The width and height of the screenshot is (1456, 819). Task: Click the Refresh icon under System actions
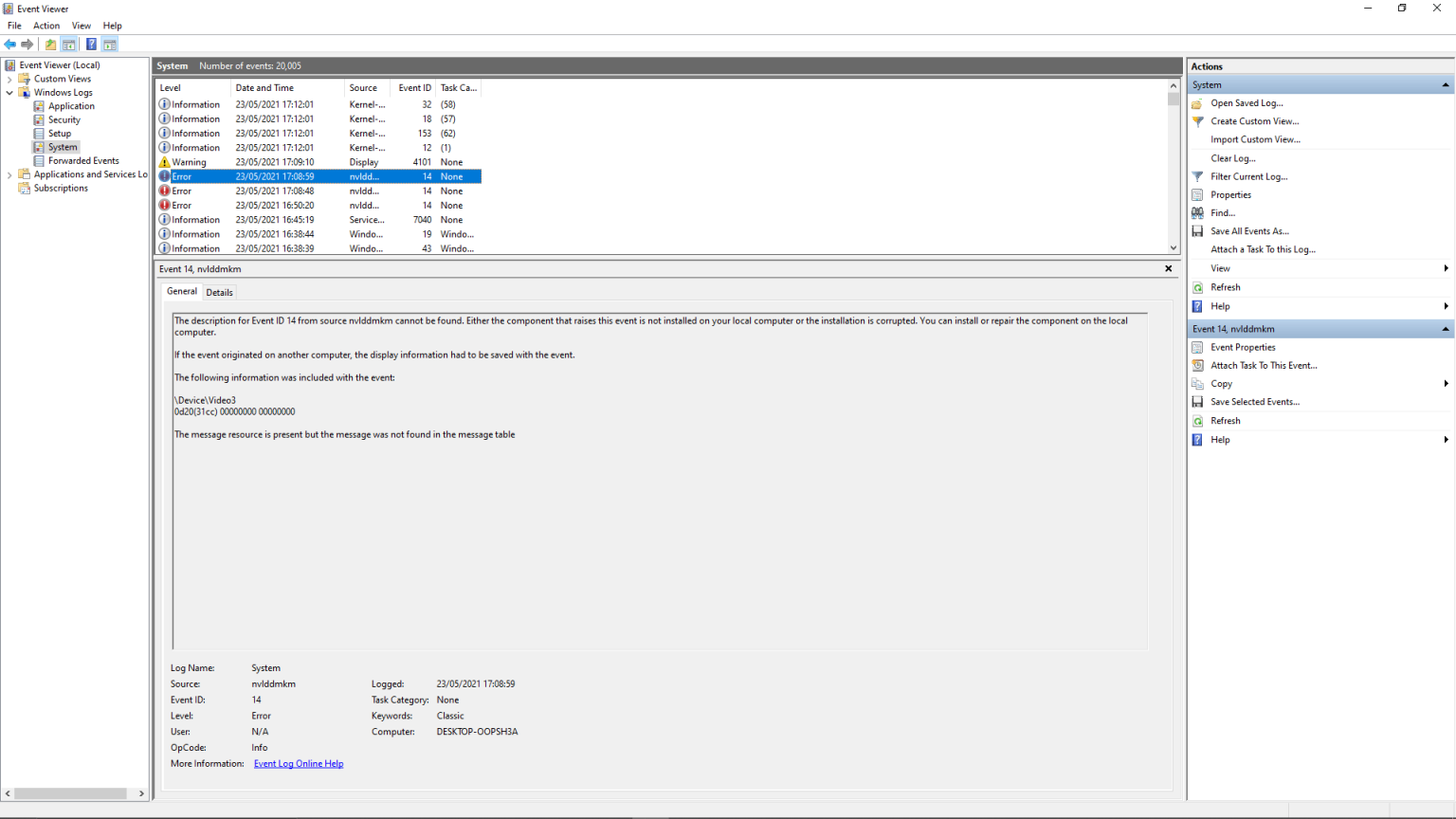tap(1197, 286)
